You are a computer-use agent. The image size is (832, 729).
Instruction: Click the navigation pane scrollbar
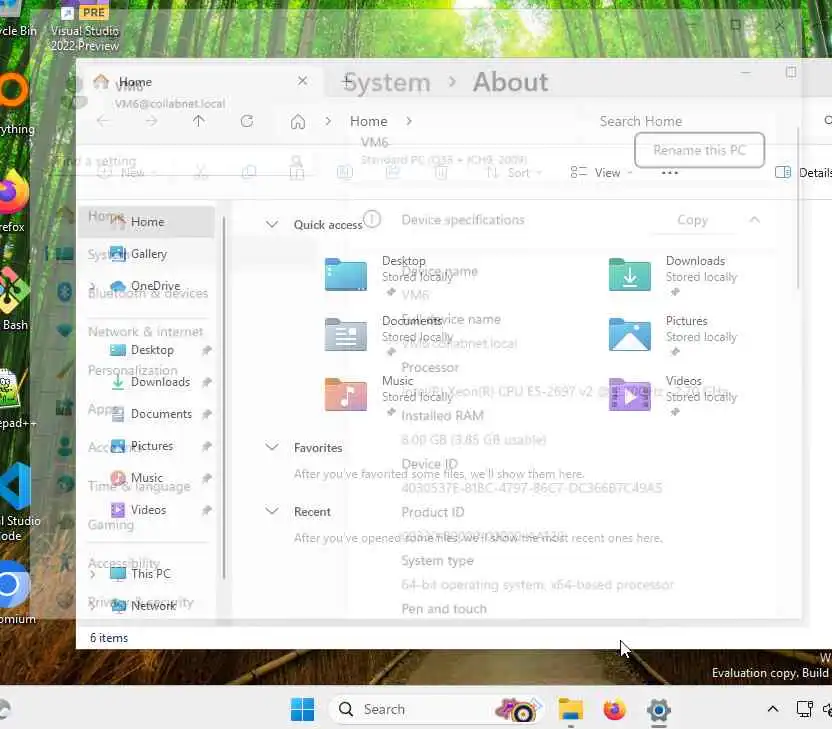click(x=224, y=398)
